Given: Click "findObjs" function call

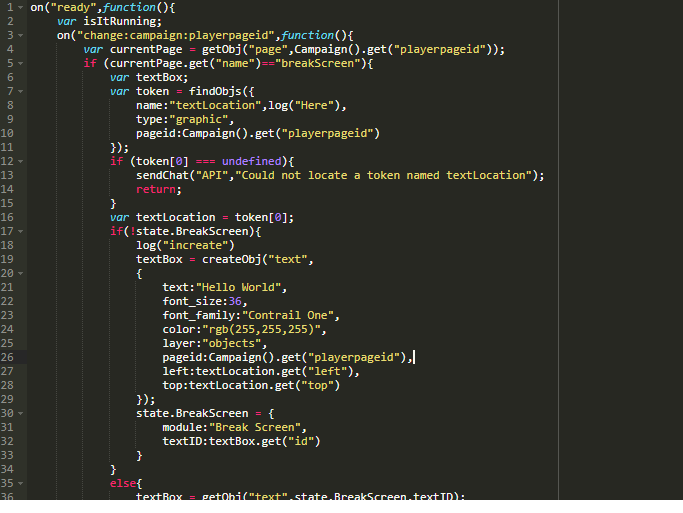Looking at the screenshot, I should [x=215, y=91].
